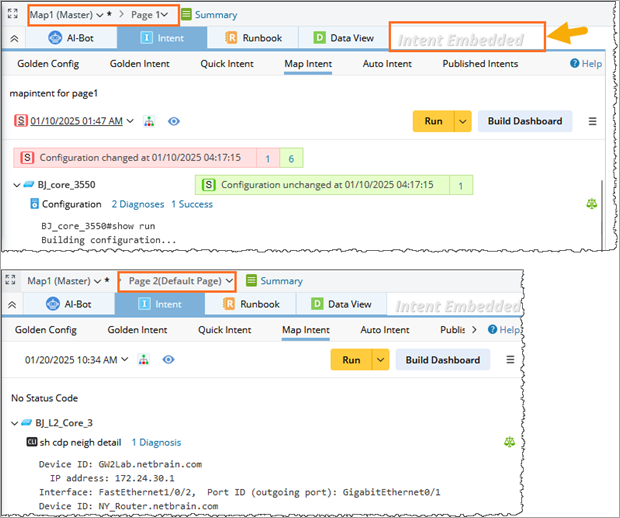
Task: Click the Run button in the bottom panel
Action: 351,360
